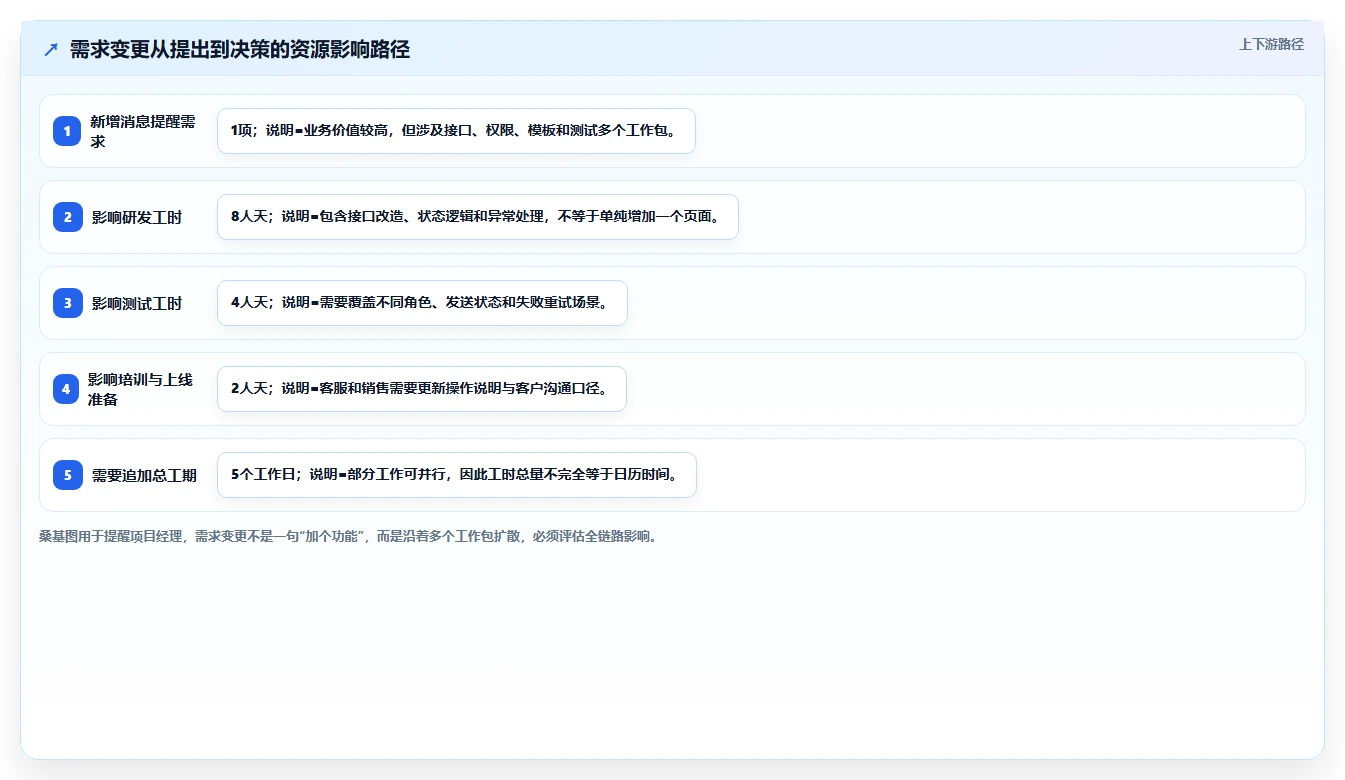Click the 需要追加总工期 step label
Image resolution: width=1345 pixels, height=780 pixels.
point(144,475)
